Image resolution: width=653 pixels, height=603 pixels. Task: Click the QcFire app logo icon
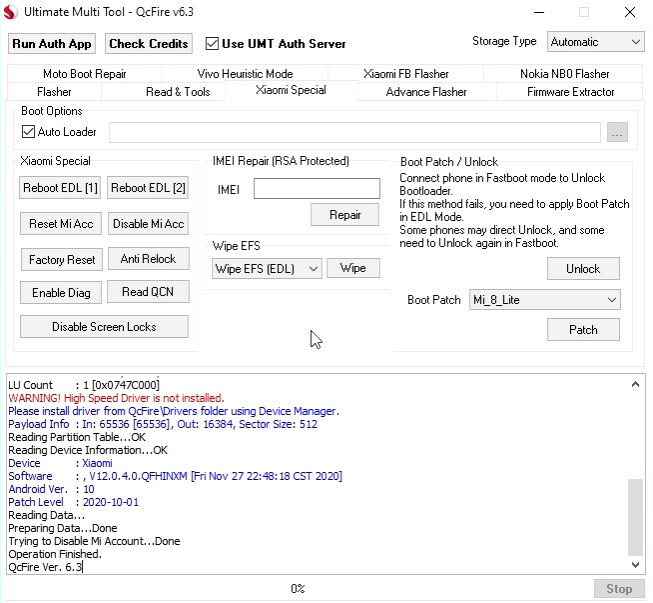coord(10,12)
